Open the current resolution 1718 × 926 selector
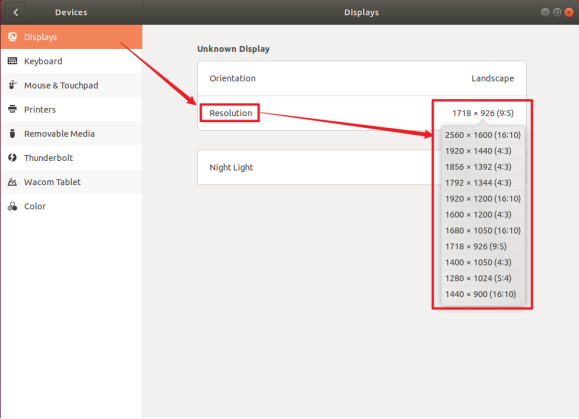 tap(483, 113)
